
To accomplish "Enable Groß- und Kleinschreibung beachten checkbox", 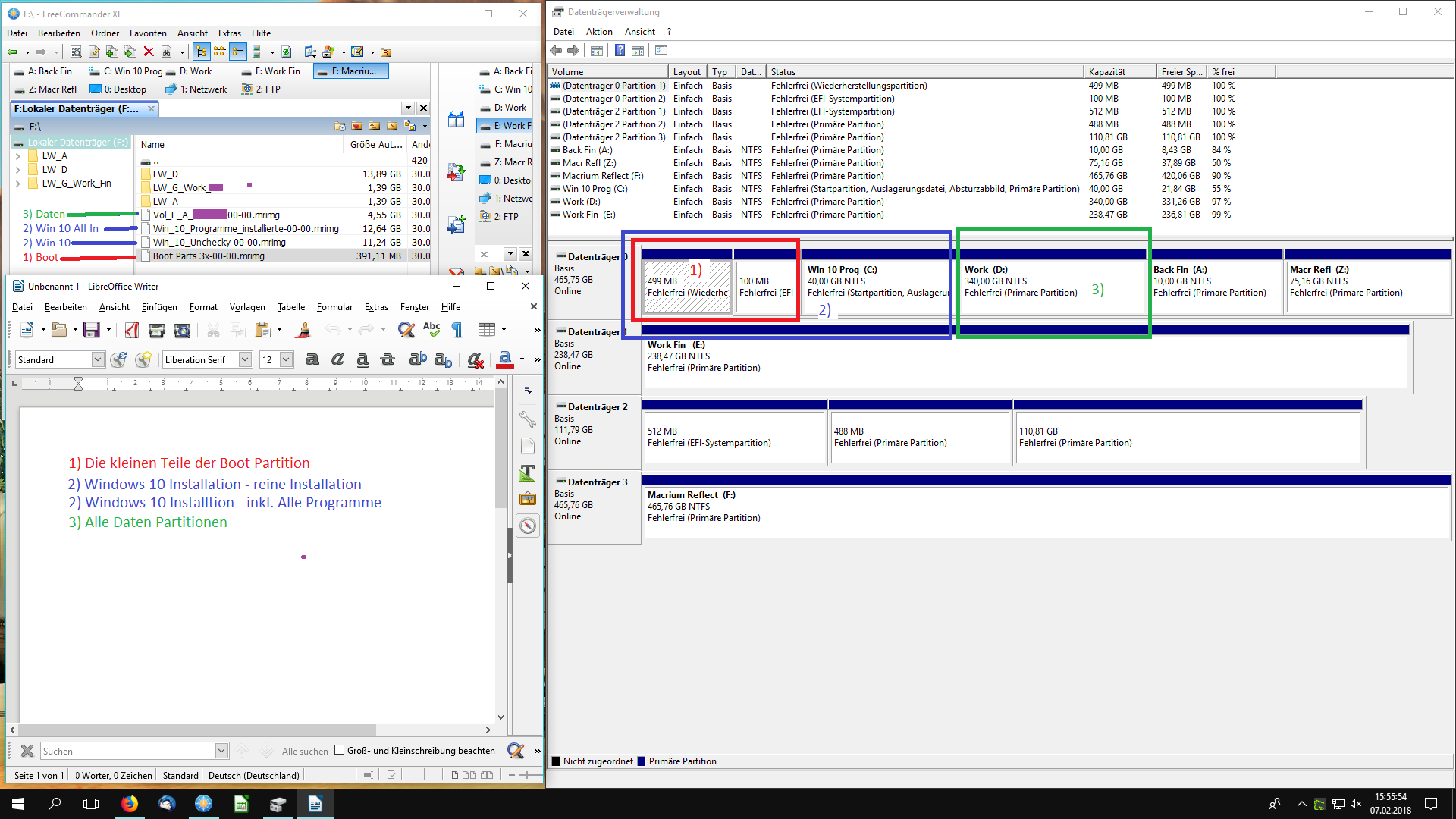I will pyautogui.click(x=339, y=750).
